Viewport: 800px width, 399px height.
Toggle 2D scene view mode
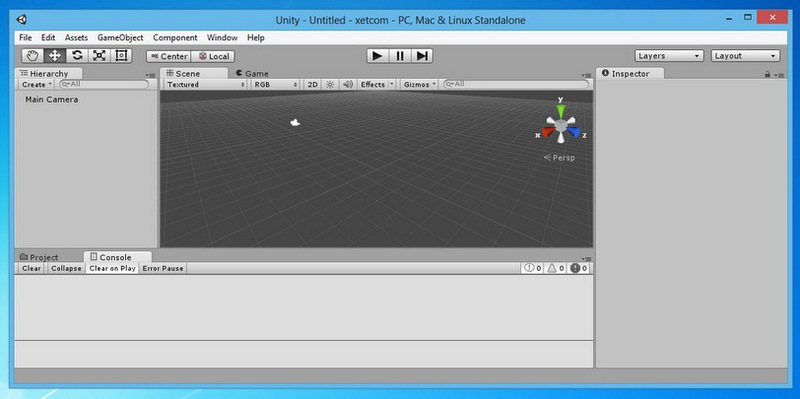[313, 85]
